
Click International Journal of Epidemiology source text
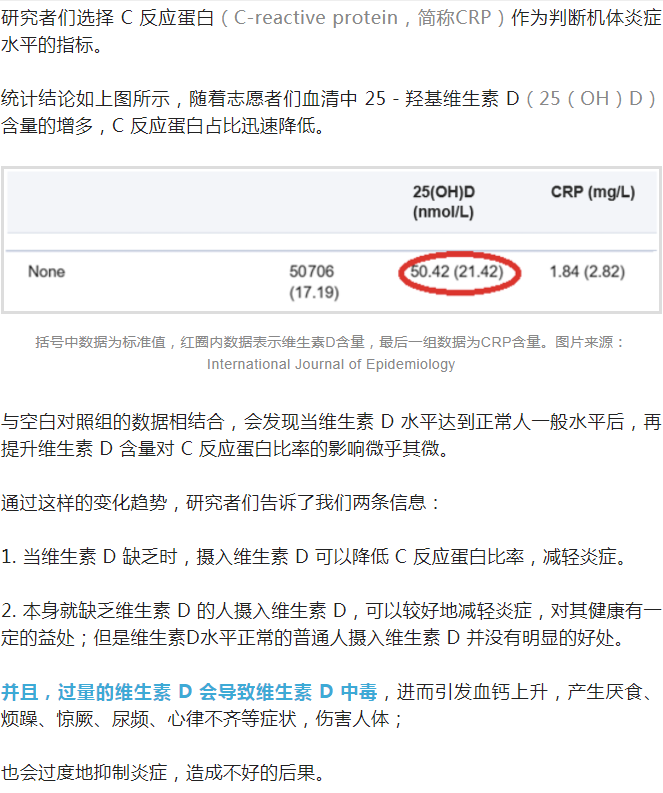330,364
